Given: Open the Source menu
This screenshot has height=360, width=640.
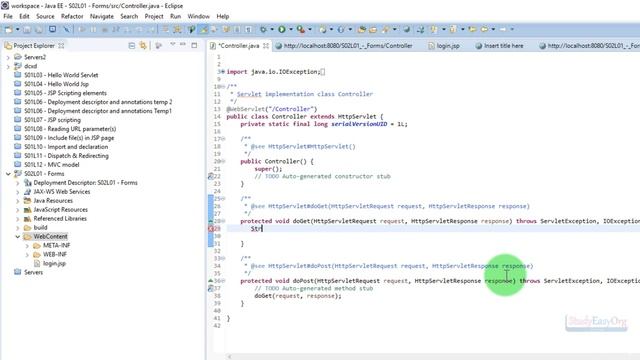Looking at the screenshot, I should tap(45, 16).
